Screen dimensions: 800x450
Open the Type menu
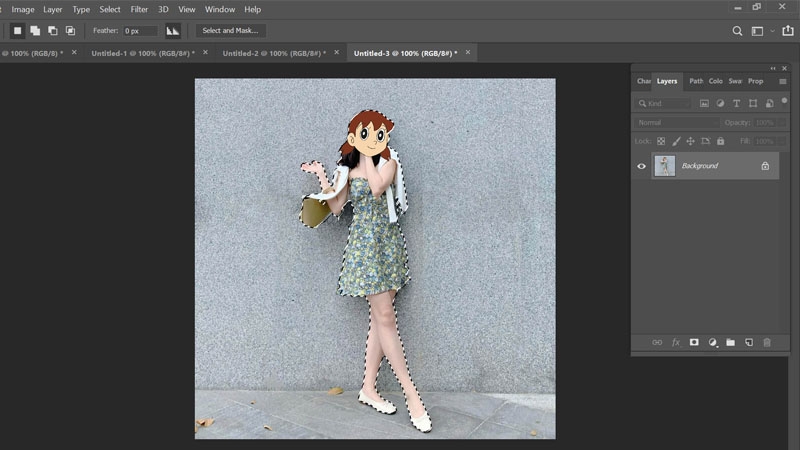[x=81, y=9]
